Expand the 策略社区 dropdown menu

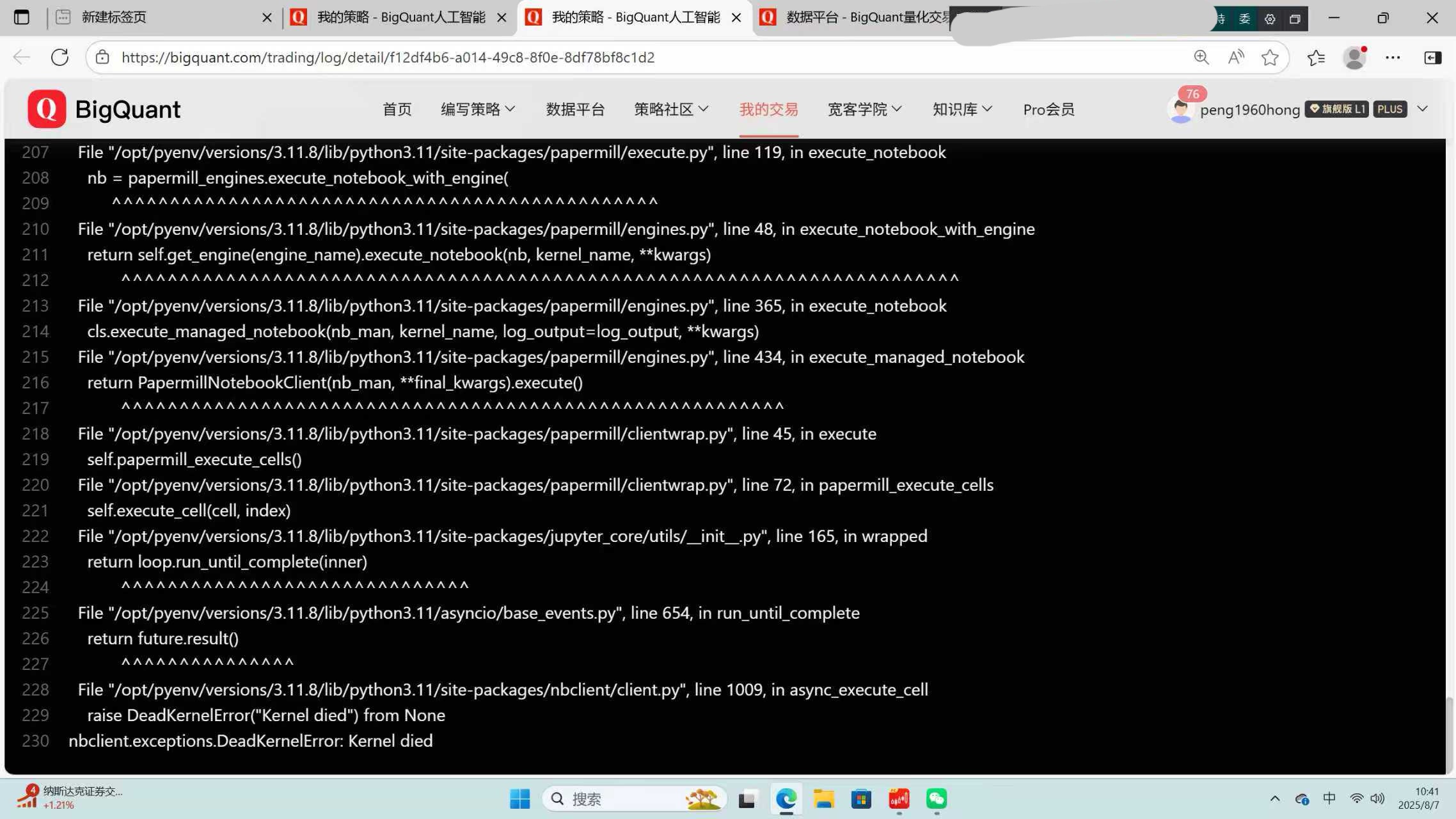coord(670,109)
